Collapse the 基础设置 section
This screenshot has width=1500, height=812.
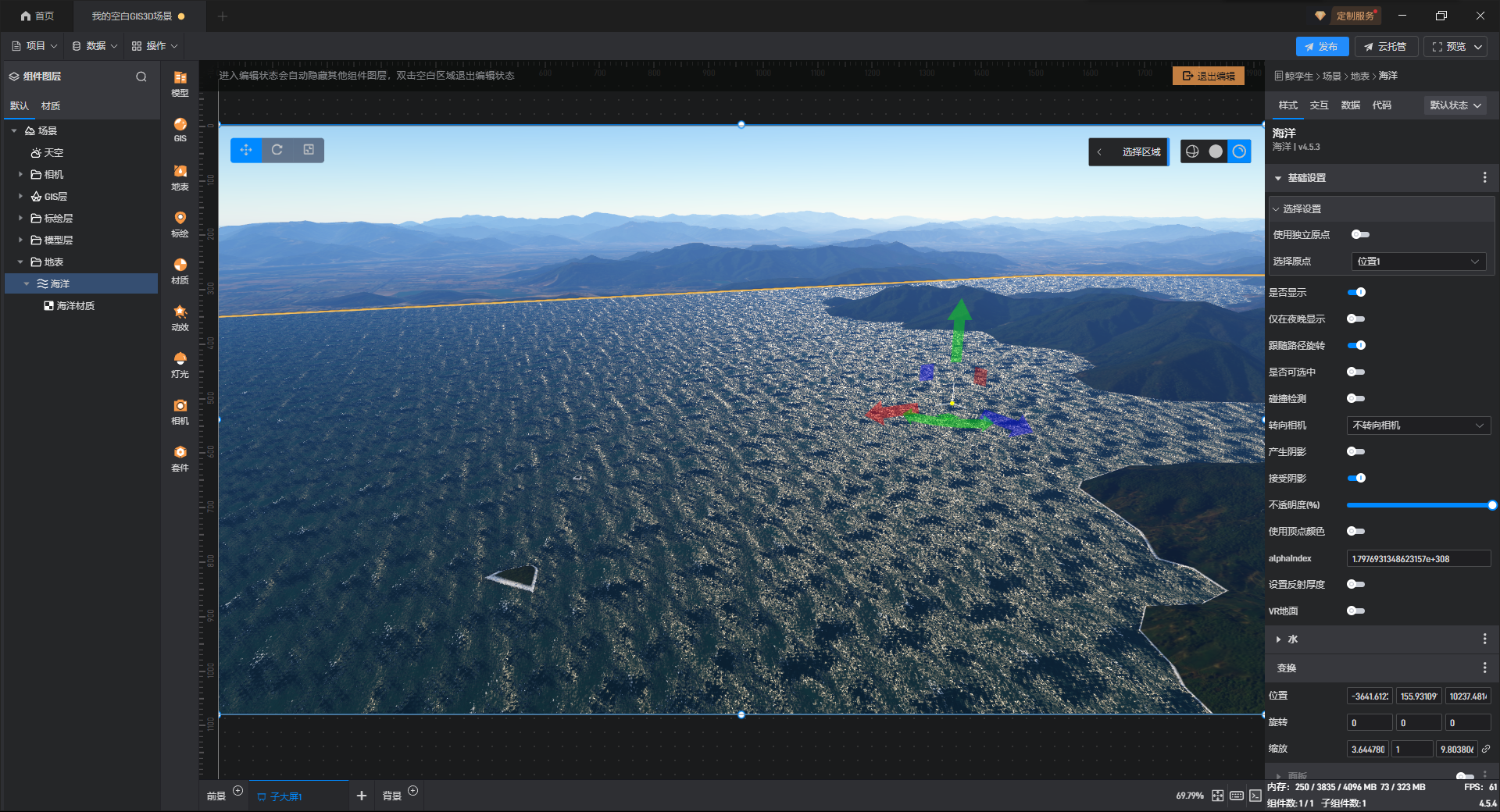click(x=1278, y=178)
